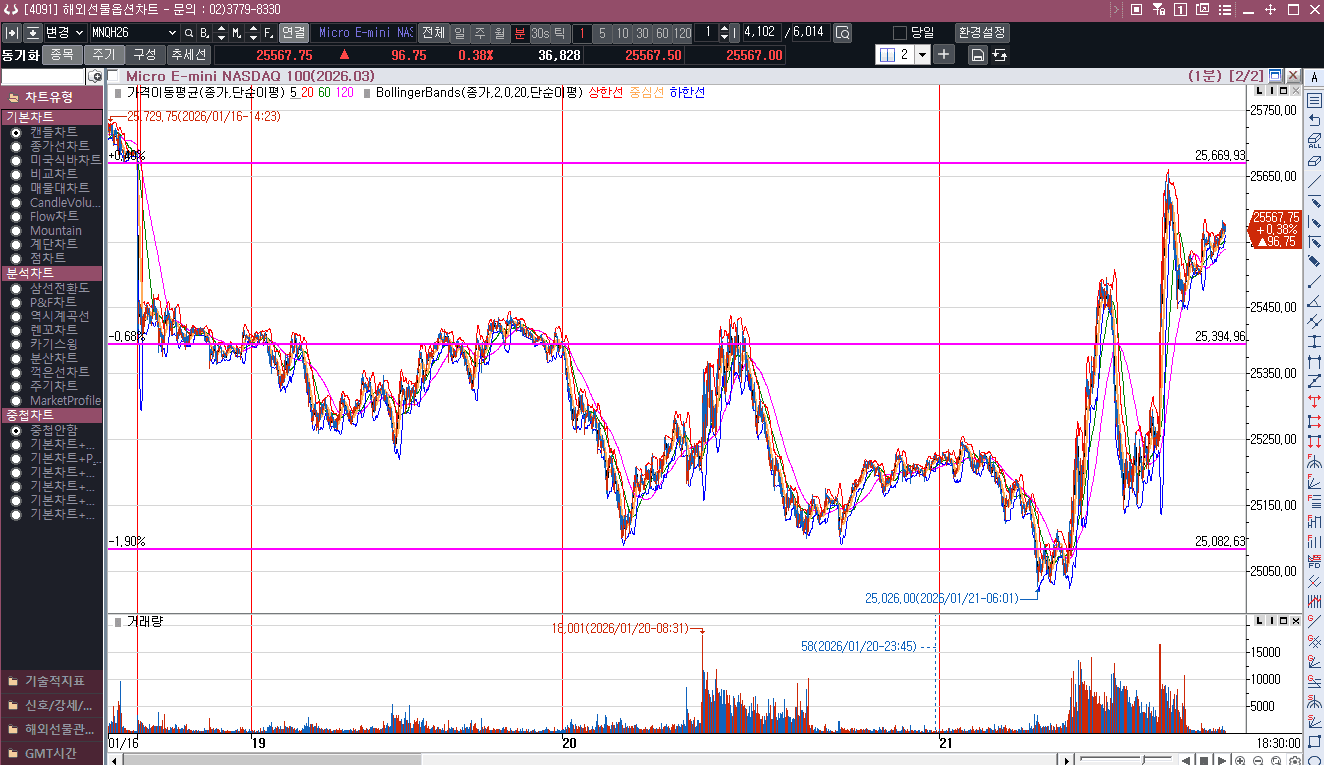Click the 연결 button
The height and width of the screenshot is (765, 1324).
[294, 33]
